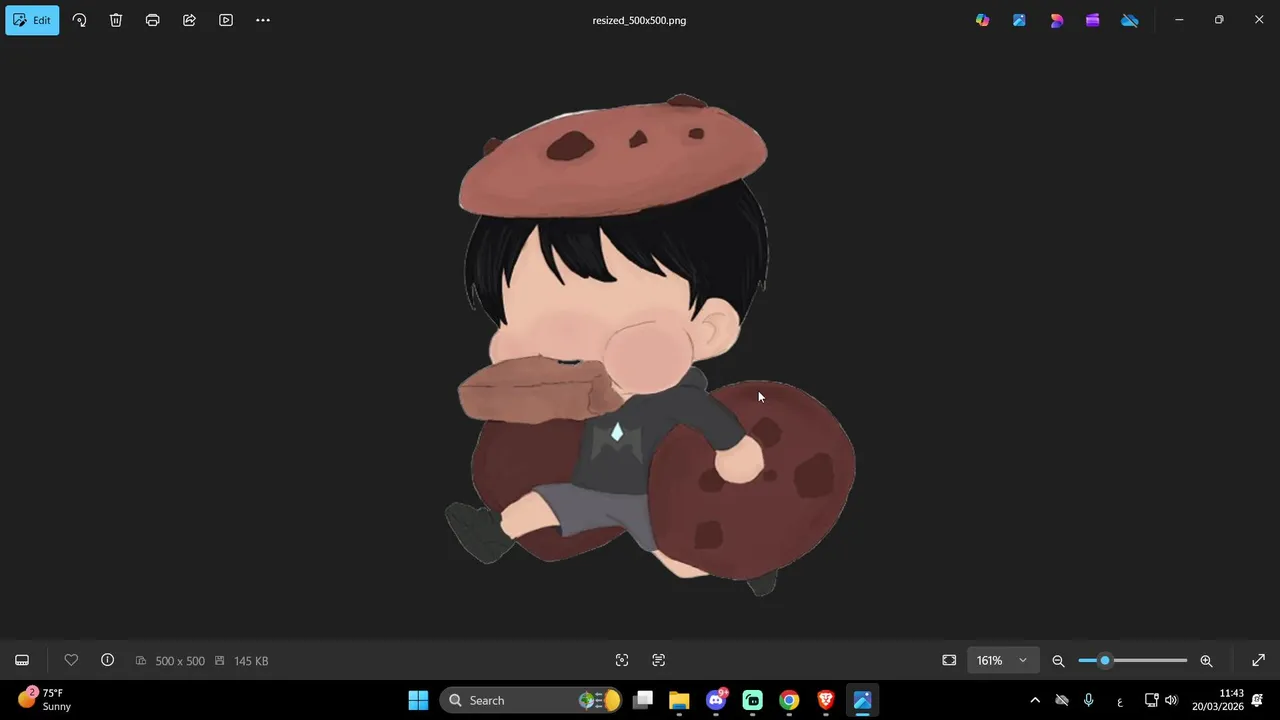Screen dimensions: 1280x720
Task: Print the image using printer icon
Action: pyautogui.click(x=152, y=20)
